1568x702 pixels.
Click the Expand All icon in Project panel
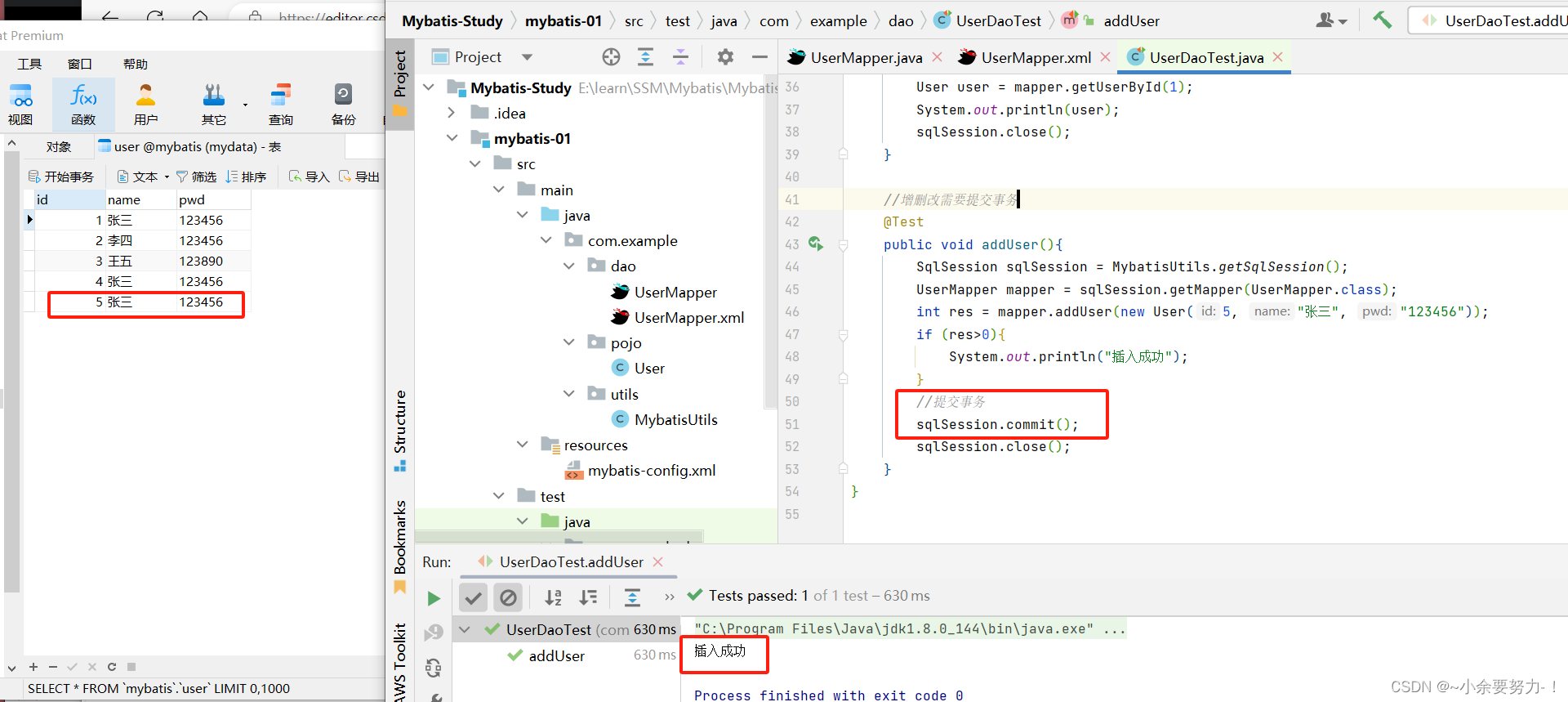point(645,56)
